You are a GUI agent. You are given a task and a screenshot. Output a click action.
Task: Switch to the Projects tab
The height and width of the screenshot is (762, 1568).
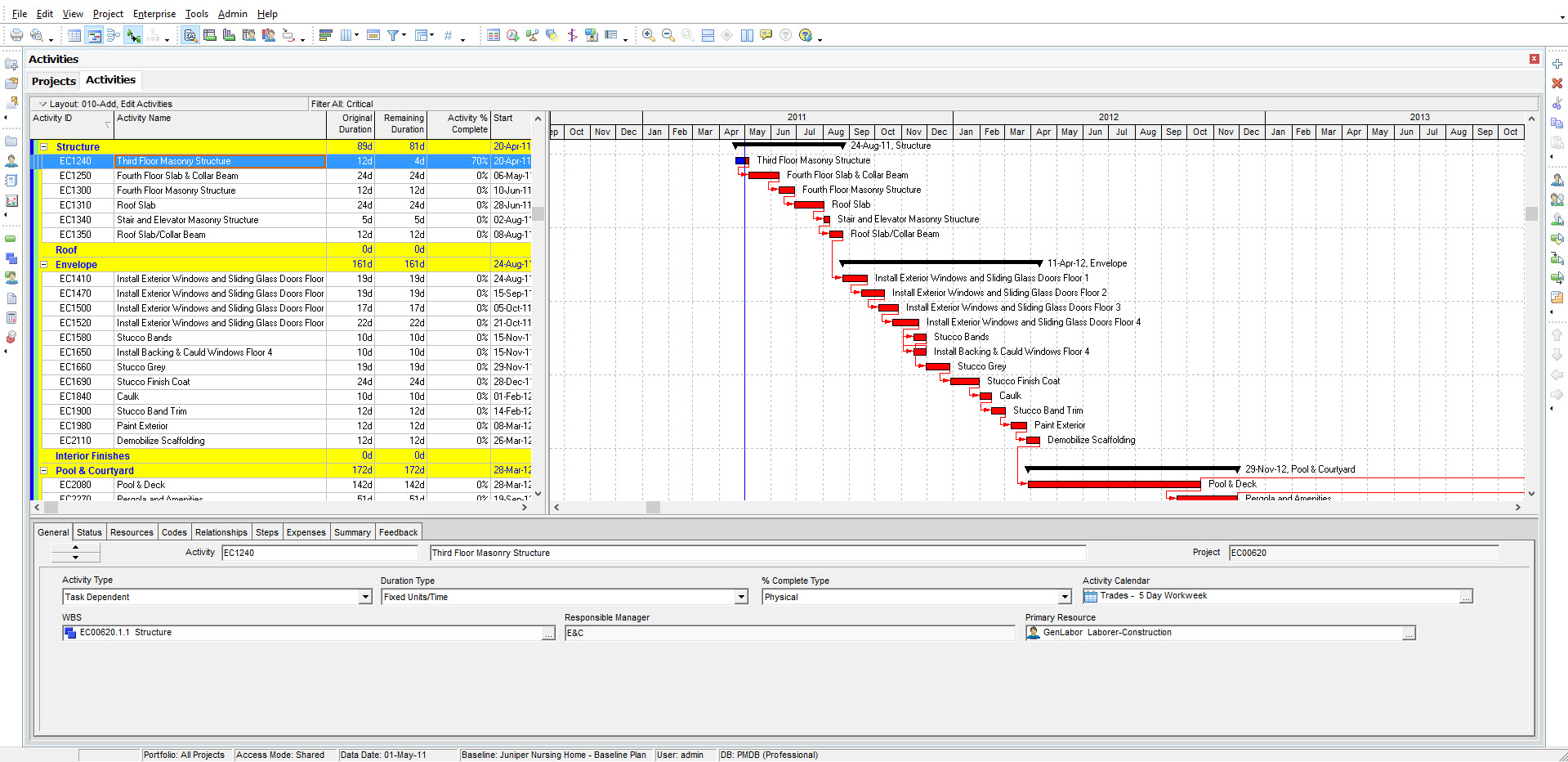pyautogui.click(x=54, y=81)
